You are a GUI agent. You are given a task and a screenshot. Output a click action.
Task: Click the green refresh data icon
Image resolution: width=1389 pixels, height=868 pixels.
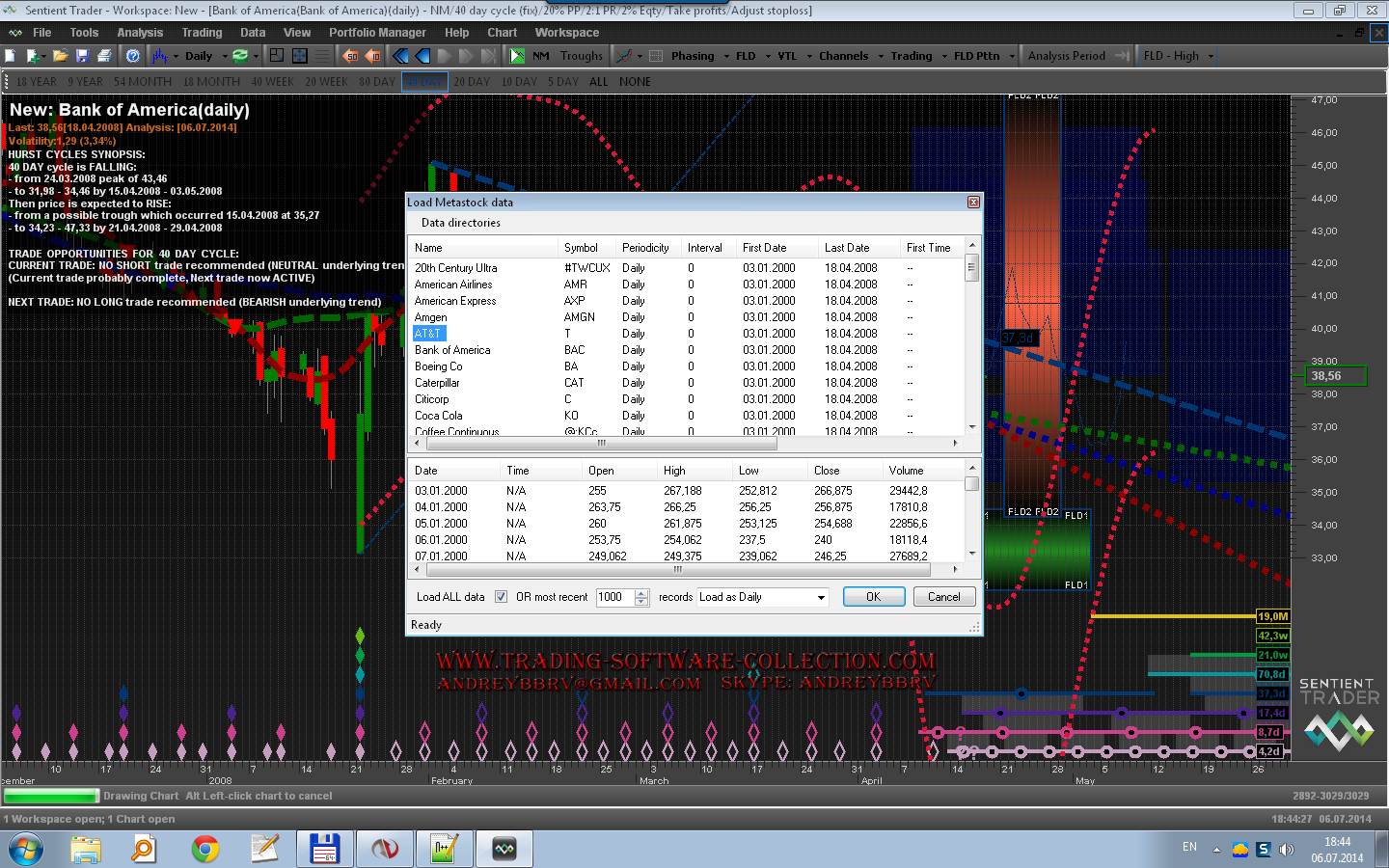click(240, 56)
